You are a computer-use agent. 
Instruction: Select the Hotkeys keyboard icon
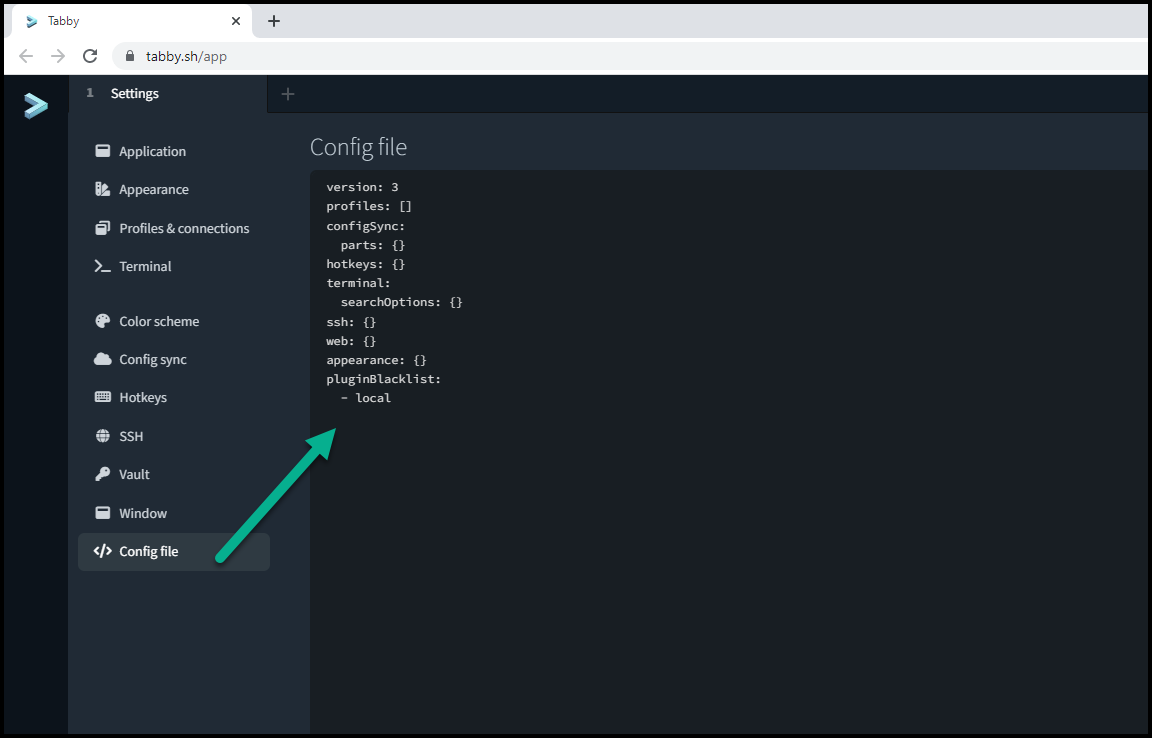tap(103, 397)
